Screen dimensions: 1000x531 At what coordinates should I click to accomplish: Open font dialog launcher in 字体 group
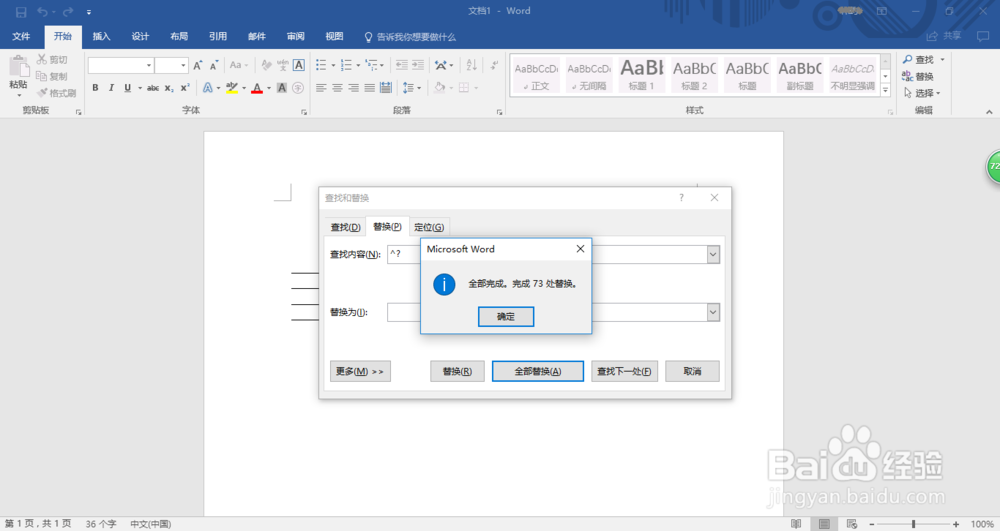tap(304, 112)
